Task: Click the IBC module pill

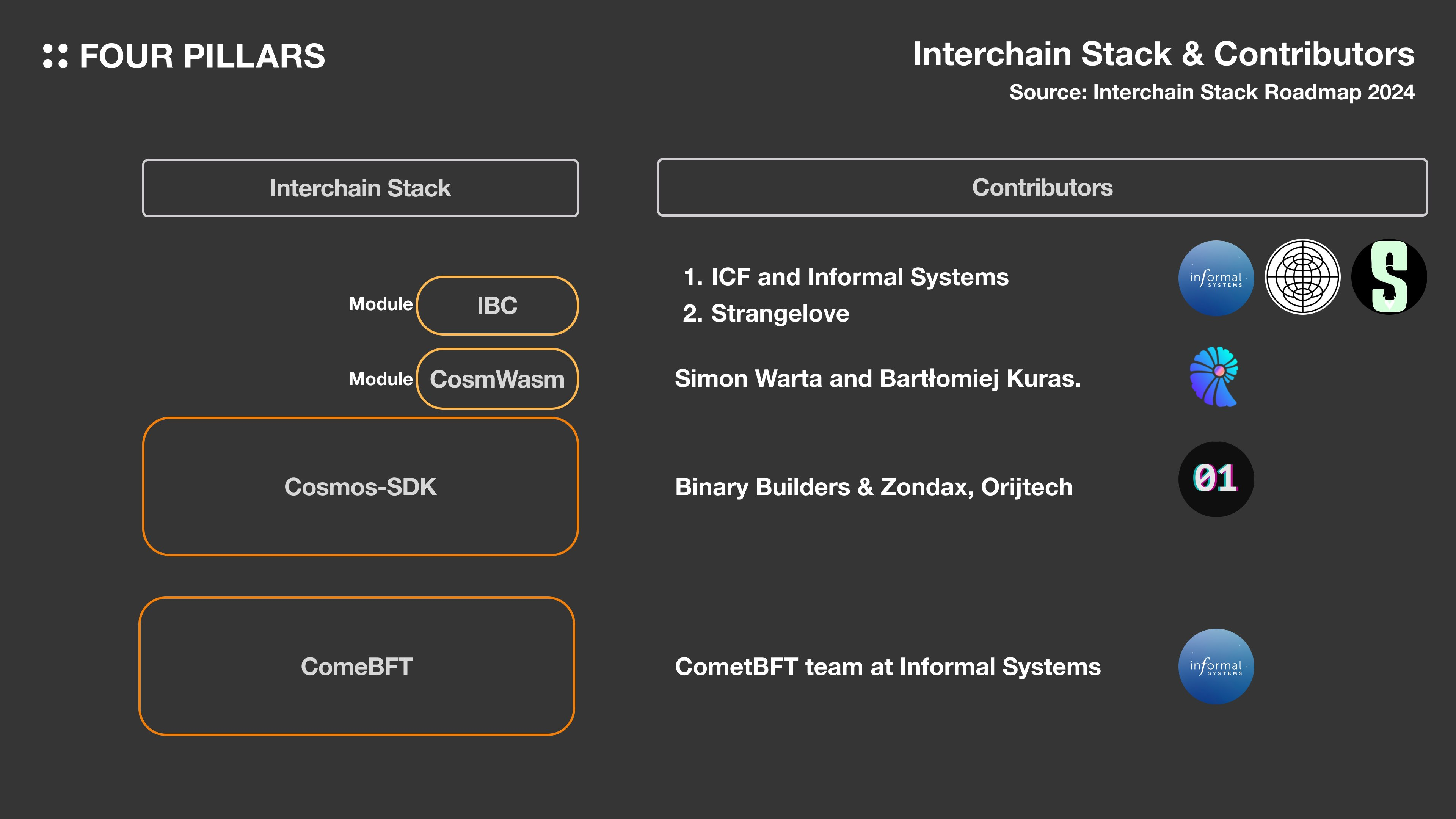Action: pyautogui.click(x=497, y=306)
